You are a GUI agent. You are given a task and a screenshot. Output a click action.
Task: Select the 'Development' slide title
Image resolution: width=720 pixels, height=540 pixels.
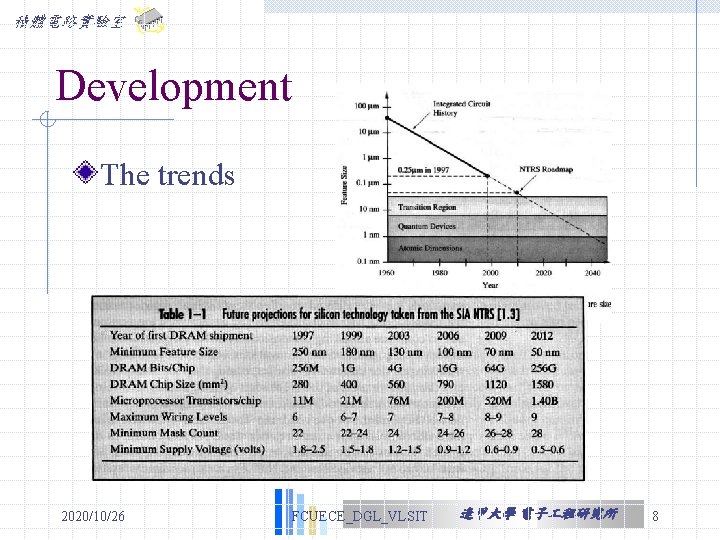[x=174, y=86]
